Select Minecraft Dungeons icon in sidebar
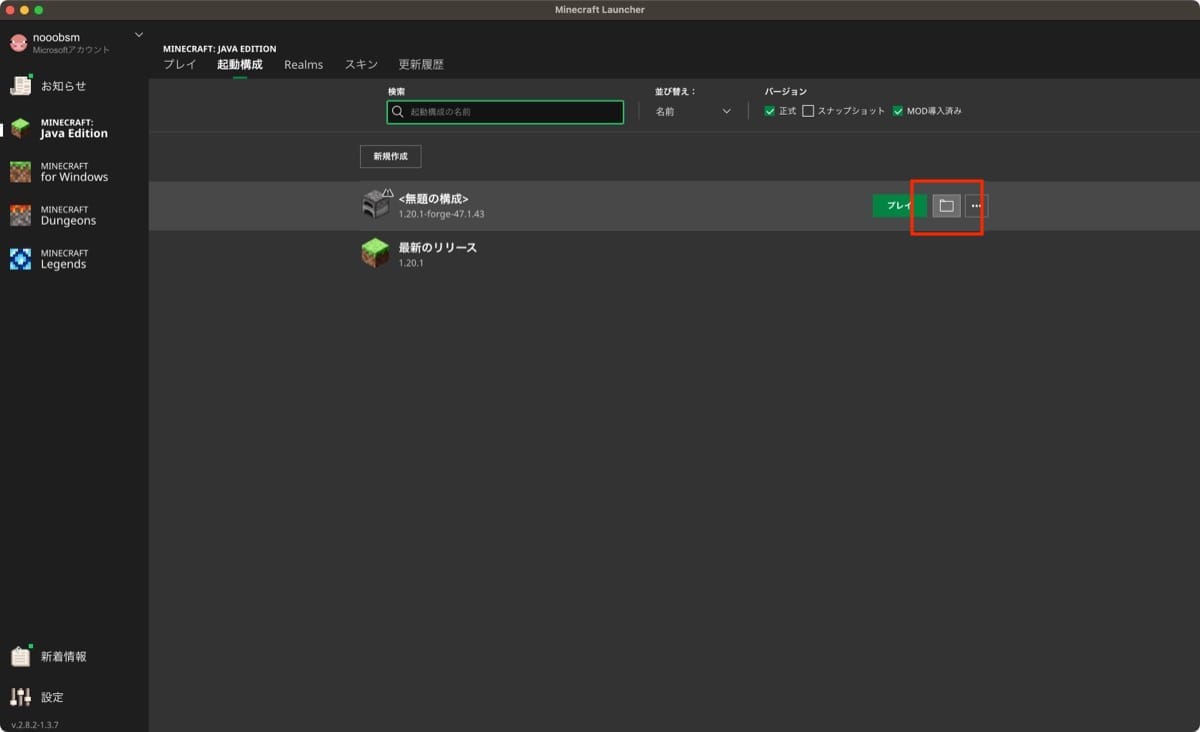 tap(20, 215)
